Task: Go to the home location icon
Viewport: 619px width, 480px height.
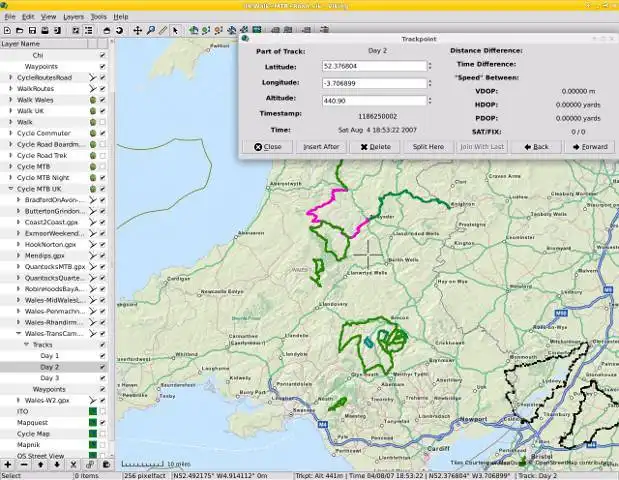Action: click(107, 30)
